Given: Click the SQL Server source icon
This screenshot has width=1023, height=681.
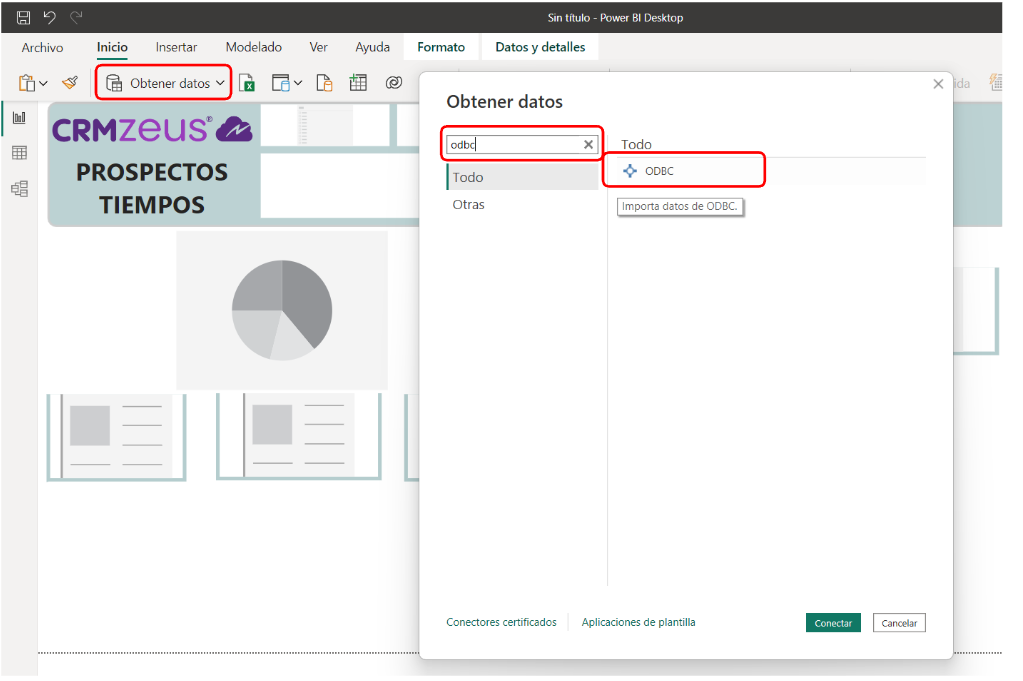Looking at the screenshot, I should 324,83.
